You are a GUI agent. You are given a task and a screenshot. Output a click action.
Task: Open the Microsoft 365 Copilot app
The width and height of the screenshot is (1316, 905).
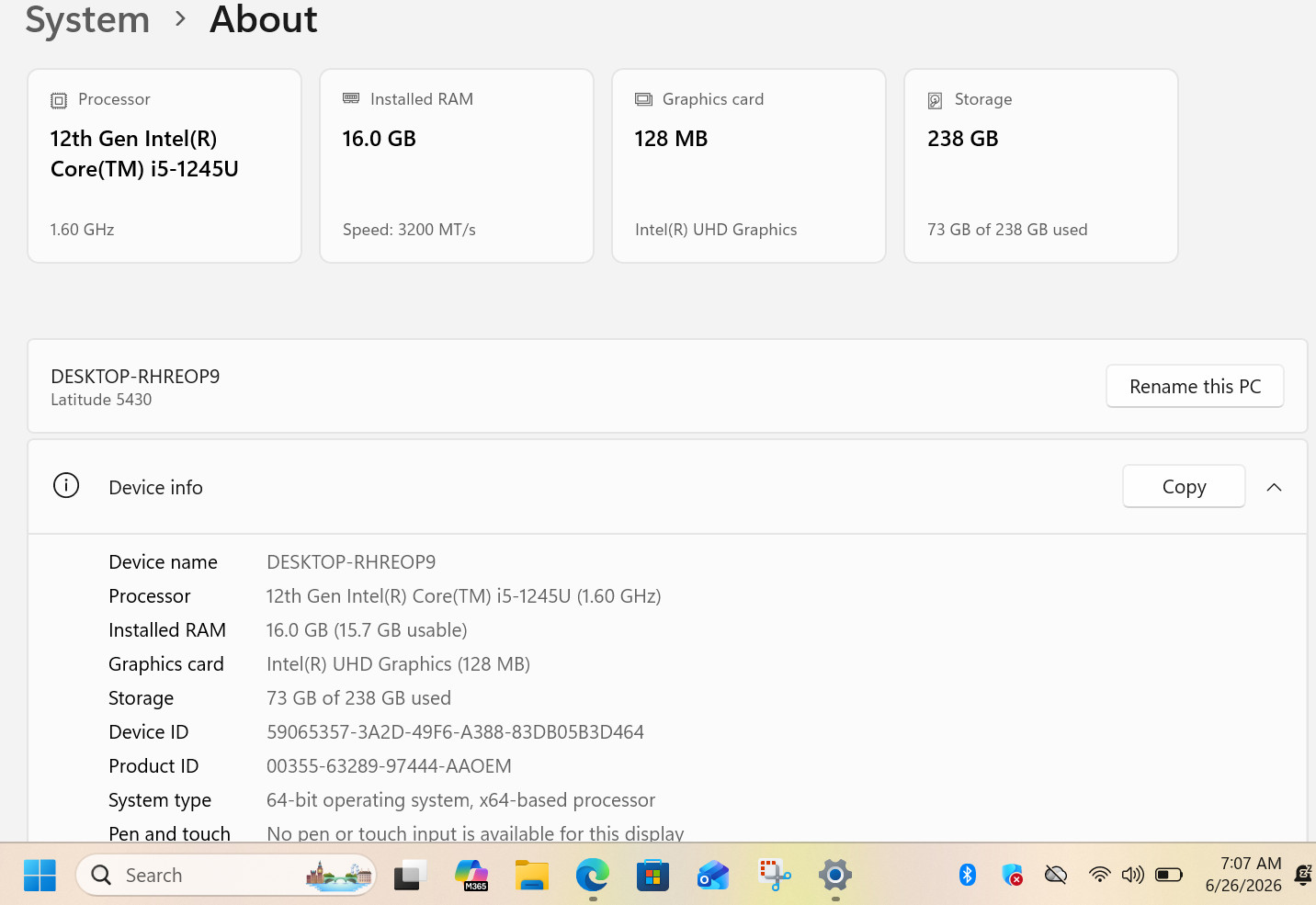coord(471,875)
